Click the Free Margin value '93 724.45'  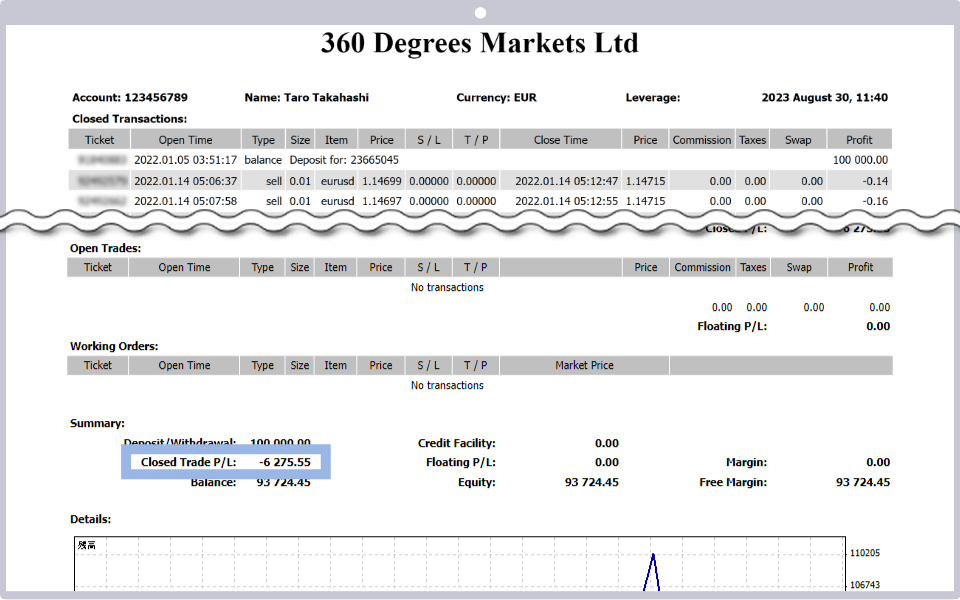coord(863,482)
